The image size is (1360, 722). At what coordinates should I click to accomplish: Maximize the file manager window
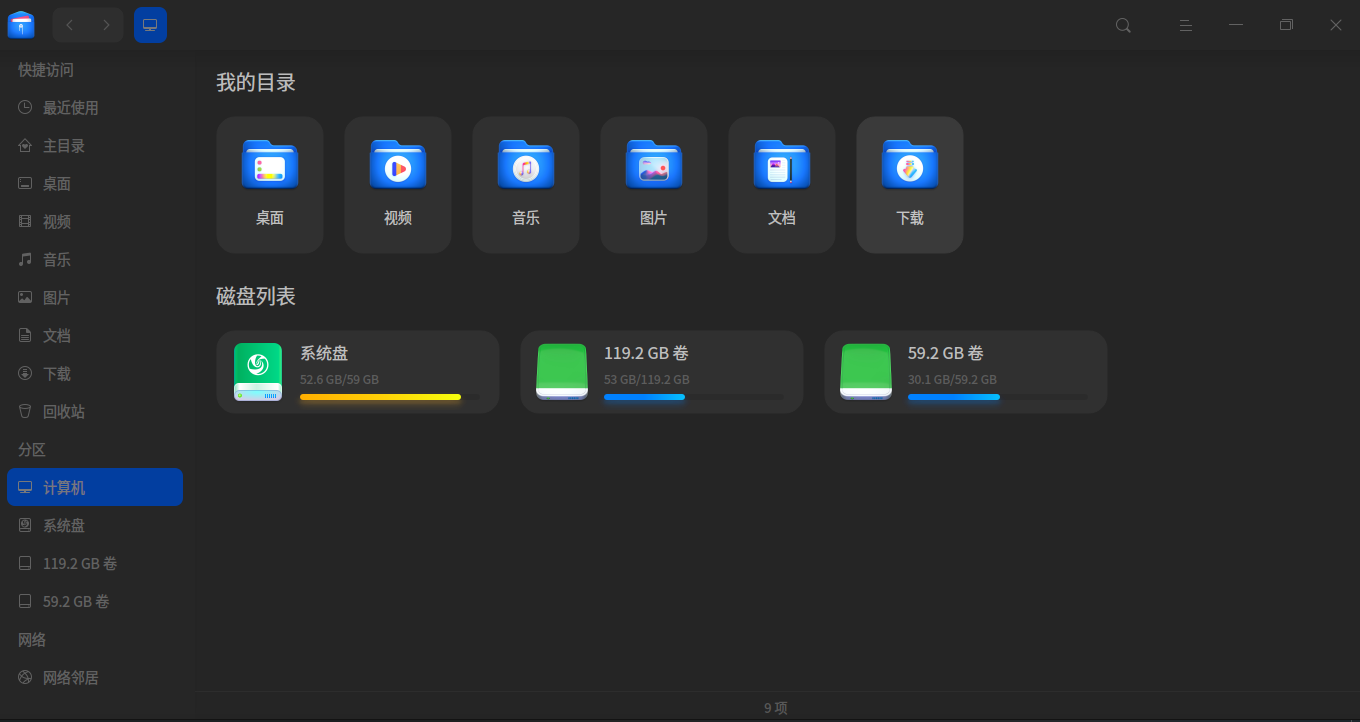click(x=1286, y=25)
